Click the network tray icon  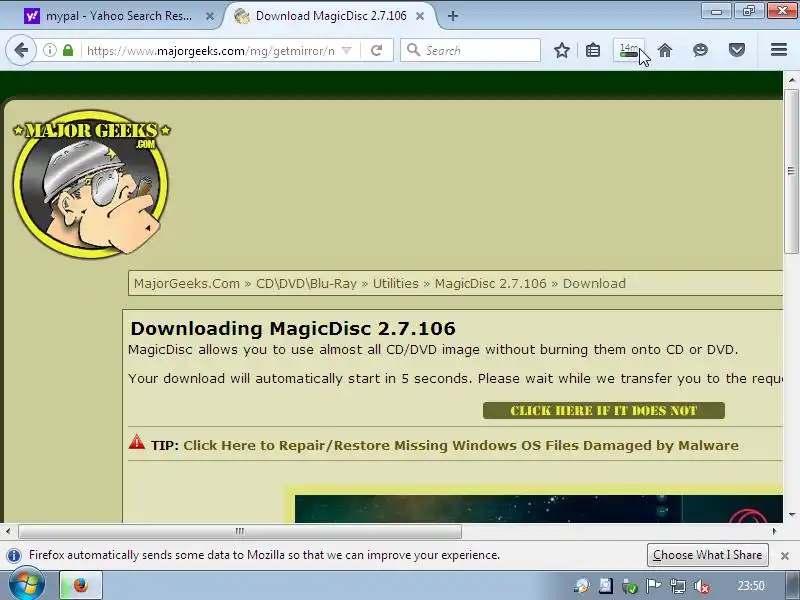(678, 586)
